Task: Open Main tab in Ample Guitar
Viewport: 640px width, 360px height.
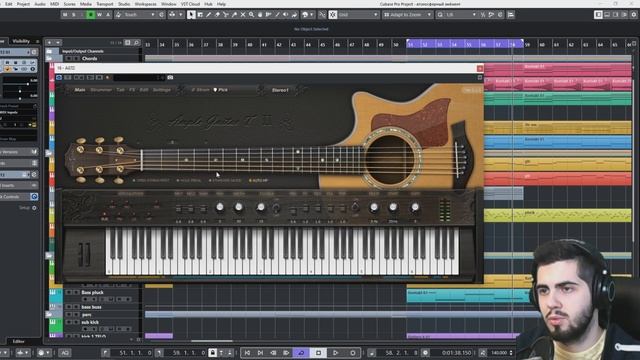Action: pos(80,89)
